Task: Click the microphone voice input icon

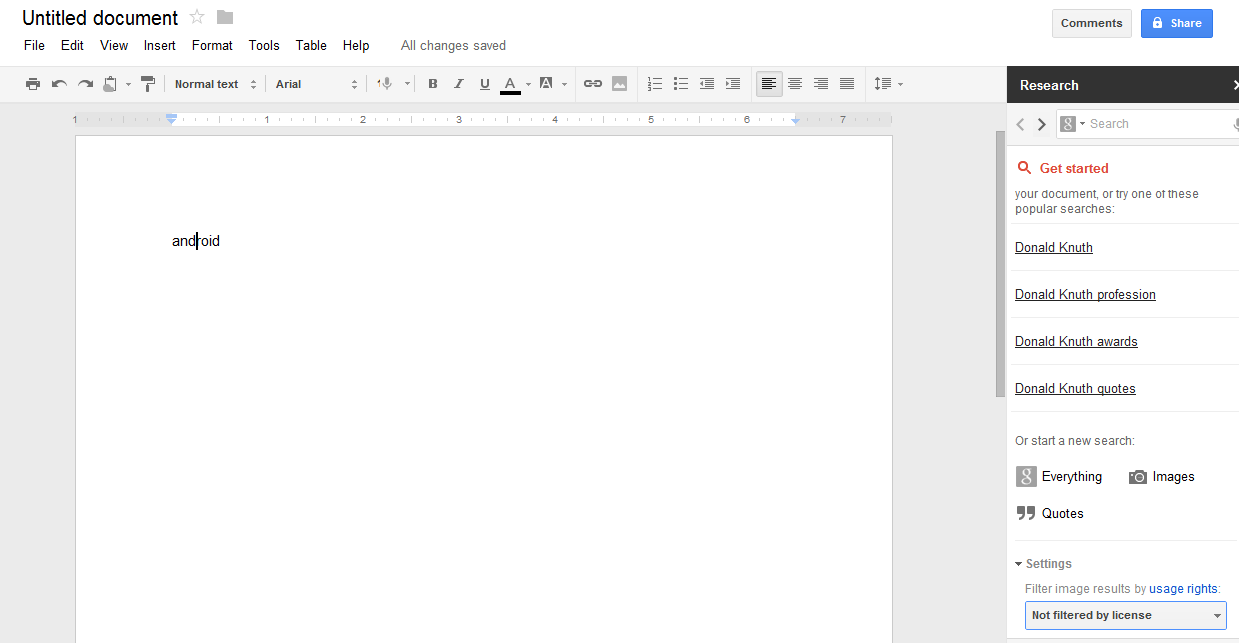Action: (x=385, y=84)
